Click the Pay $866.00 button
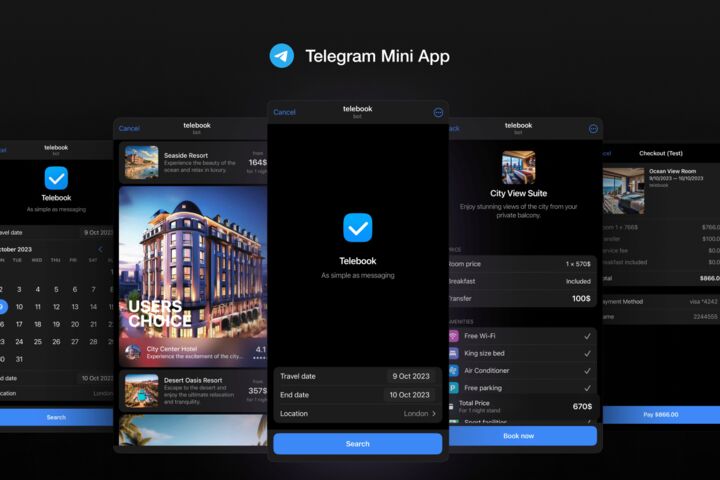The height and width of the screenshot is (480, 720). [661, 414]
